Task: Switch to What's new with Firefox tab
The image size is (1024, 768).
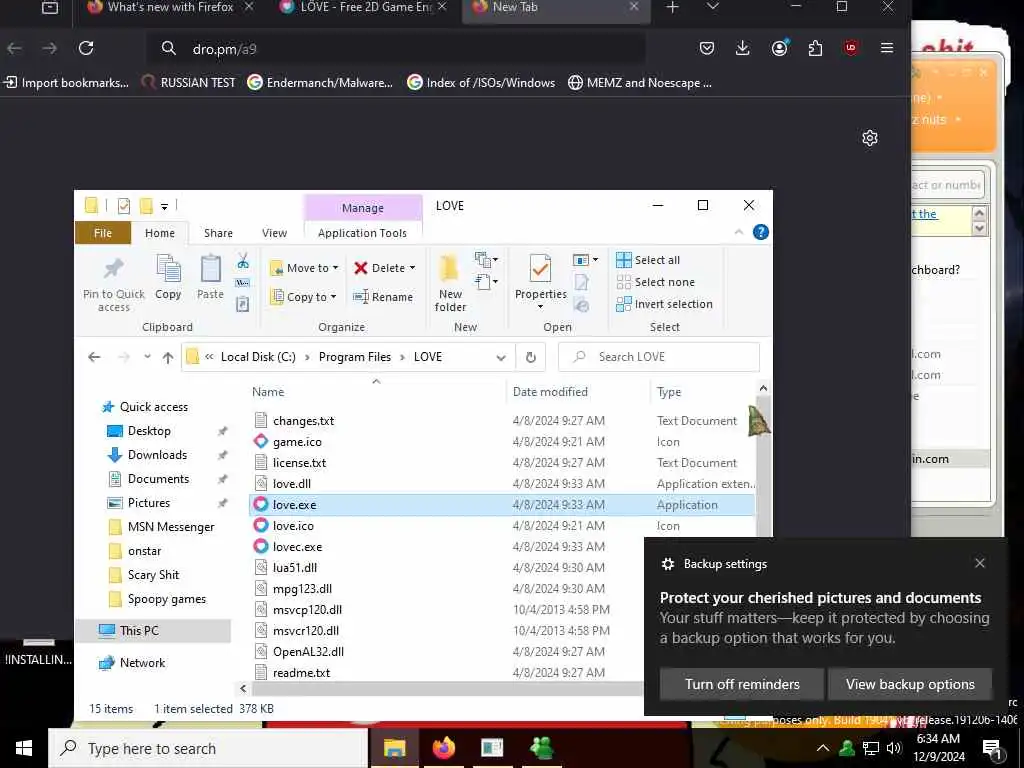Action: click(x=170, y=7)
